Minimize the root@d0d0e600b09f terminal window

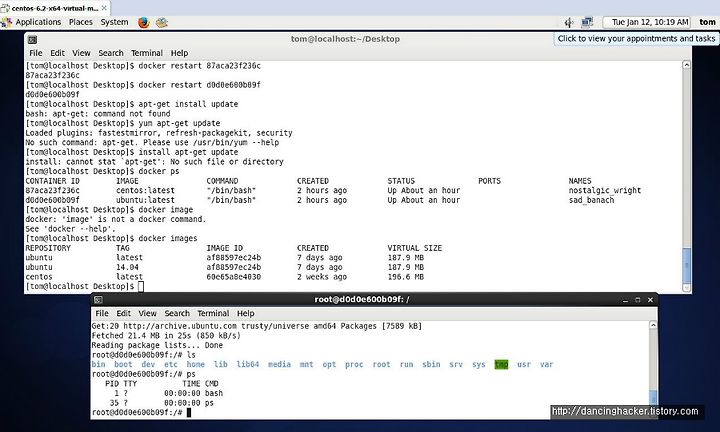click(625, 300)
